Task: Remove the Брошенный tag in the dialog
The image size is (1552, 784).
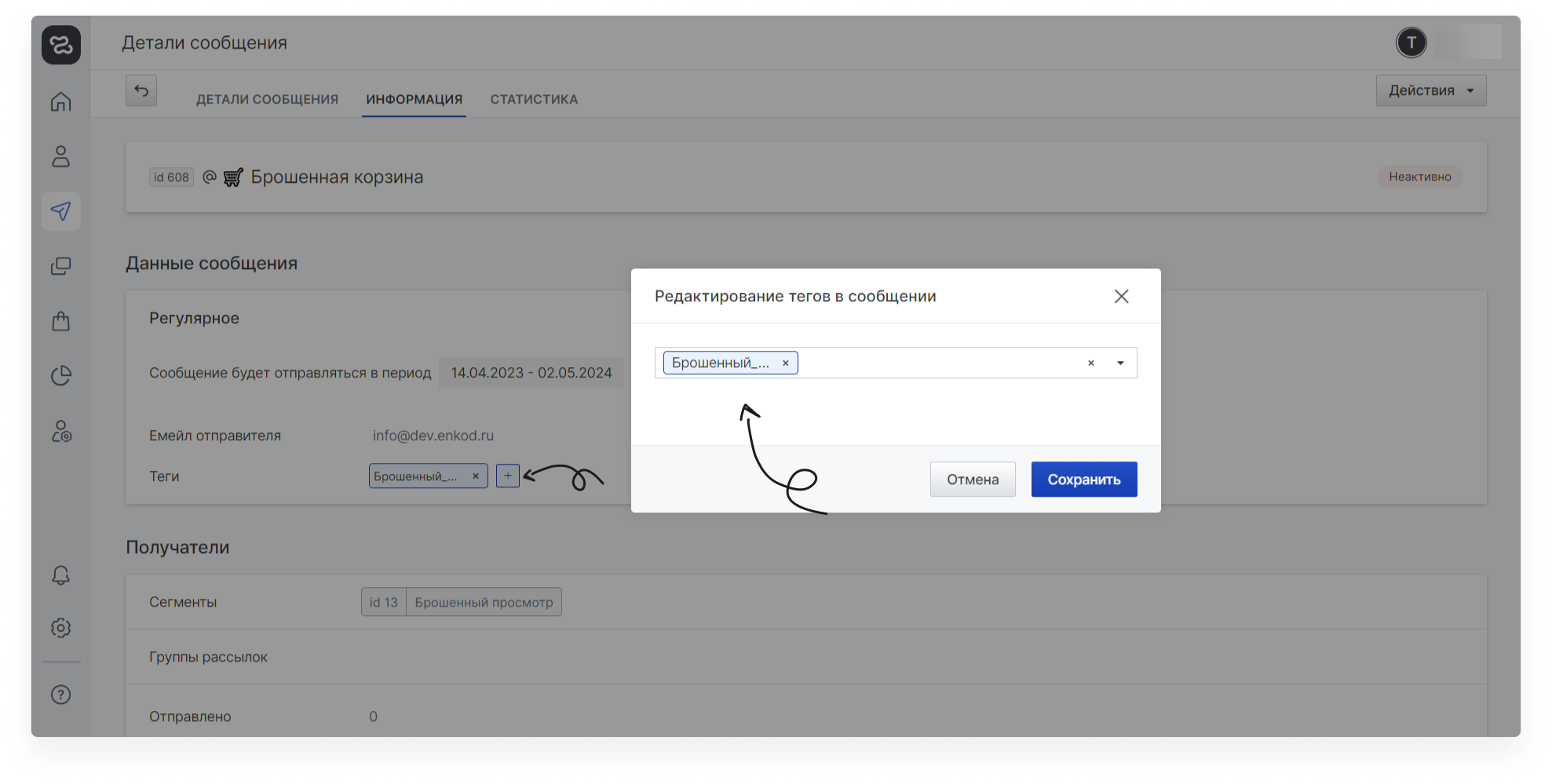Action: (785, 363)
